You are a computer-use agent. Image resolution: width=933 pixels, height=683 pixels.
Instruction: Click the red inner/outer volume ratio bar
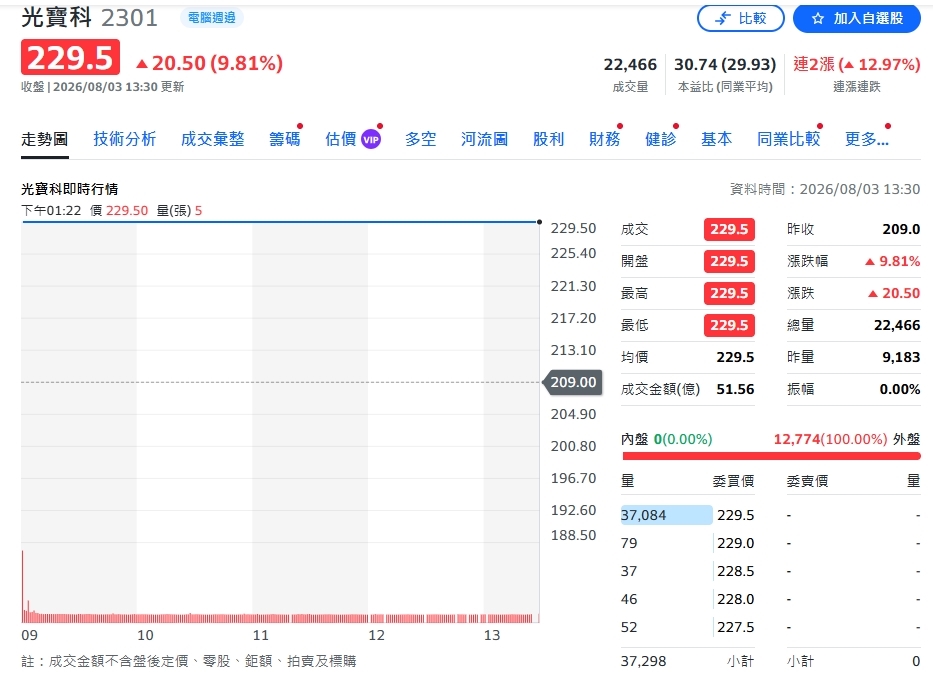[x=771, y=456]
